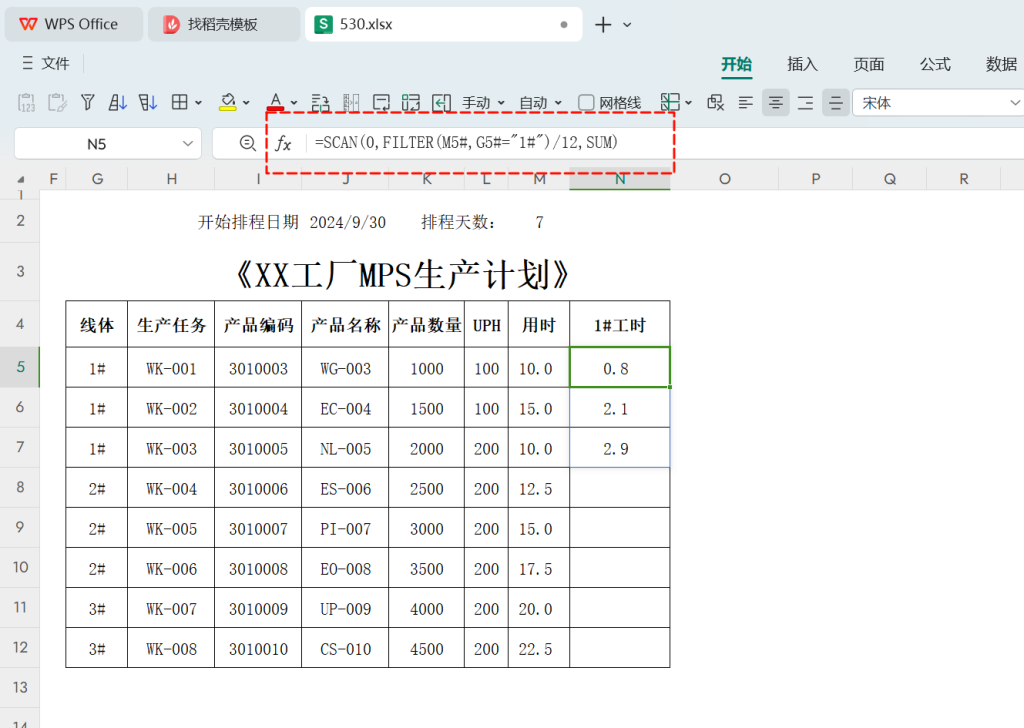Expand the freeze panes dropdown arrow
The width and height of the screenshot is (1024, 728).
688,103
